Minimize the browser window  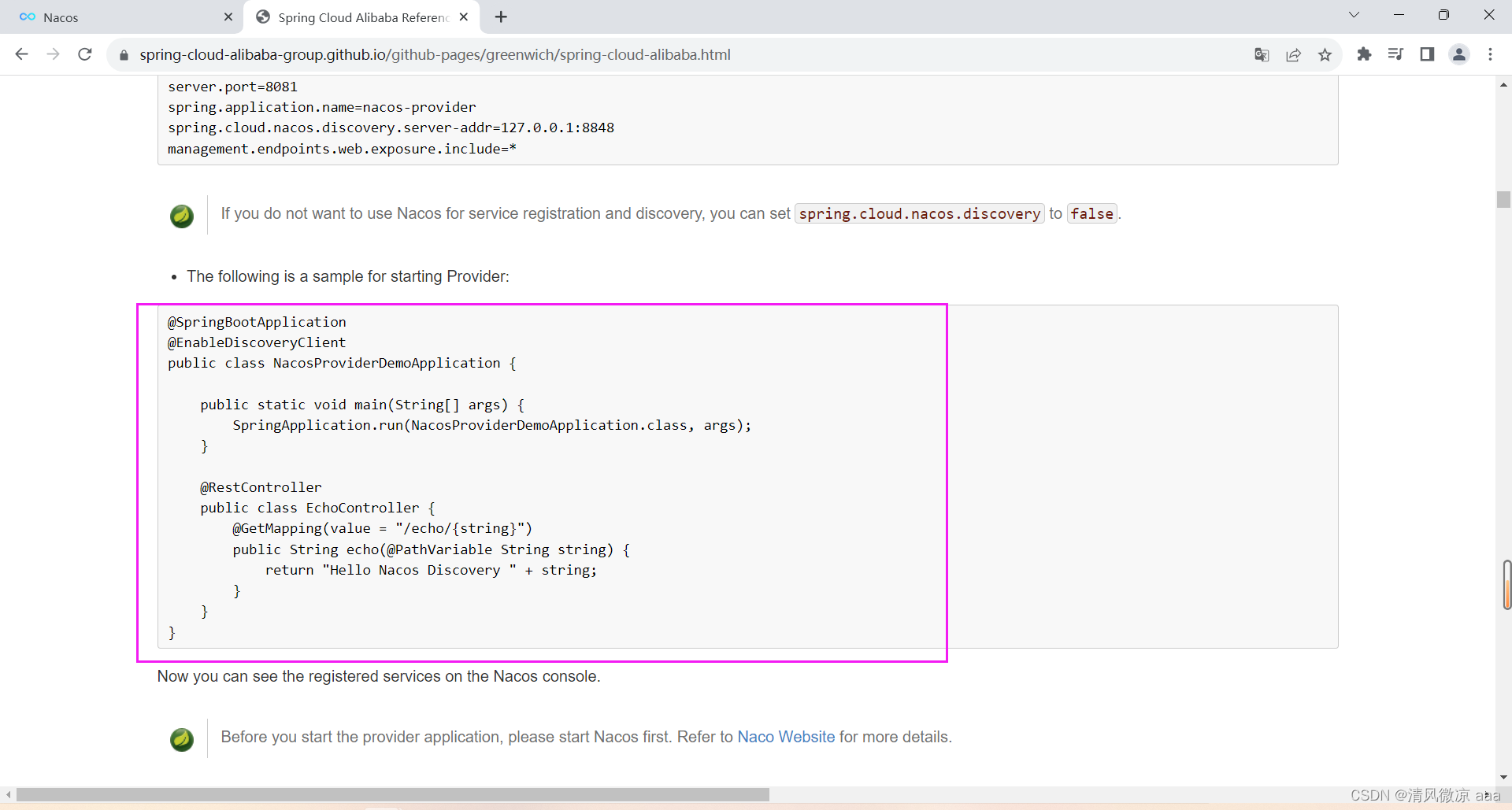pos(1399,15)
